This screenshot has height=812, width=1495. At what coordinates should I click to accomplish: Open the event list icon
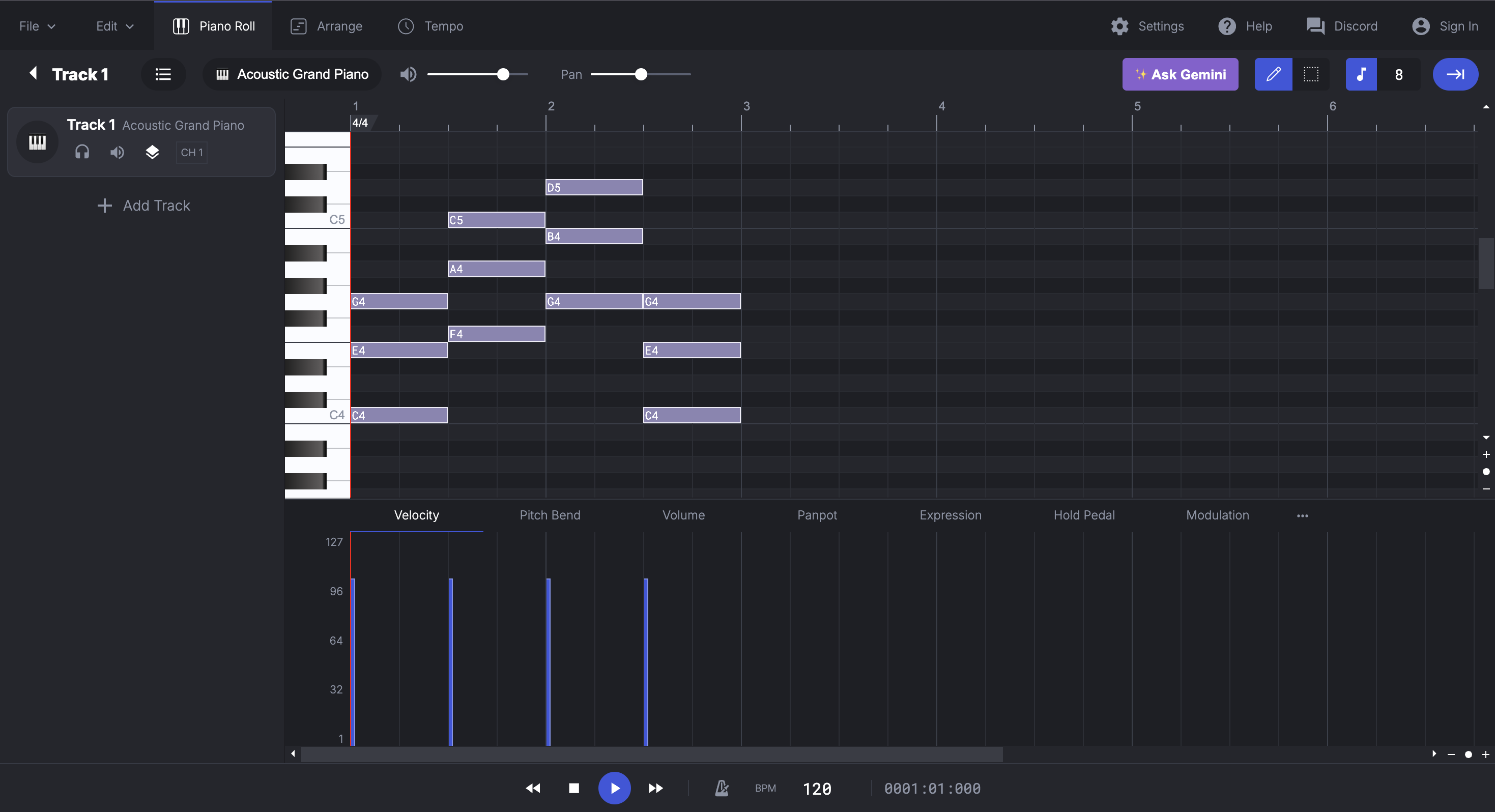pos(163,74)
